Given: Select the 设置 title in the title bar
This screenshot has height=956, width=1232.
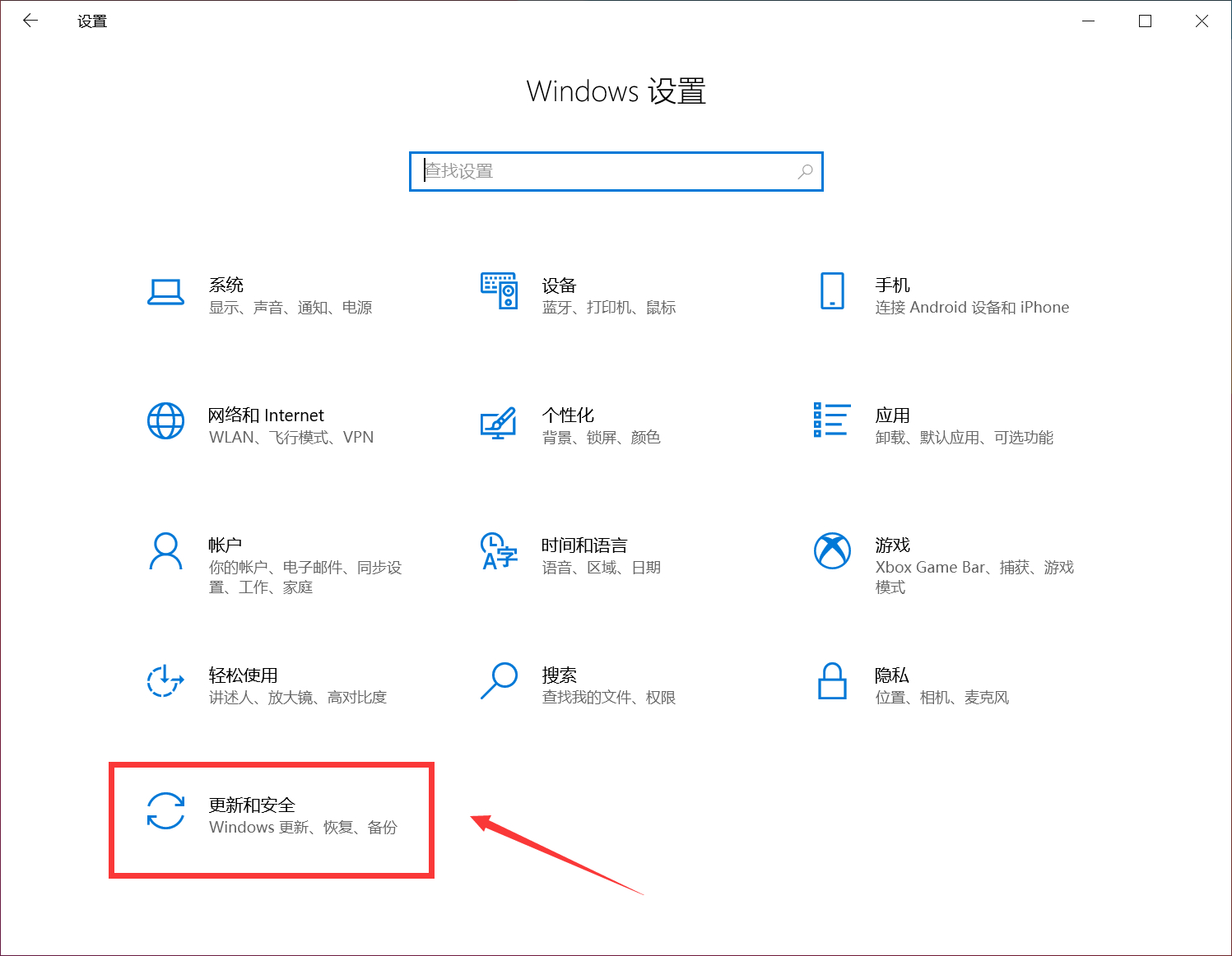Looking at the screenshot, I should pyautogui.click(x=91, y=21).
